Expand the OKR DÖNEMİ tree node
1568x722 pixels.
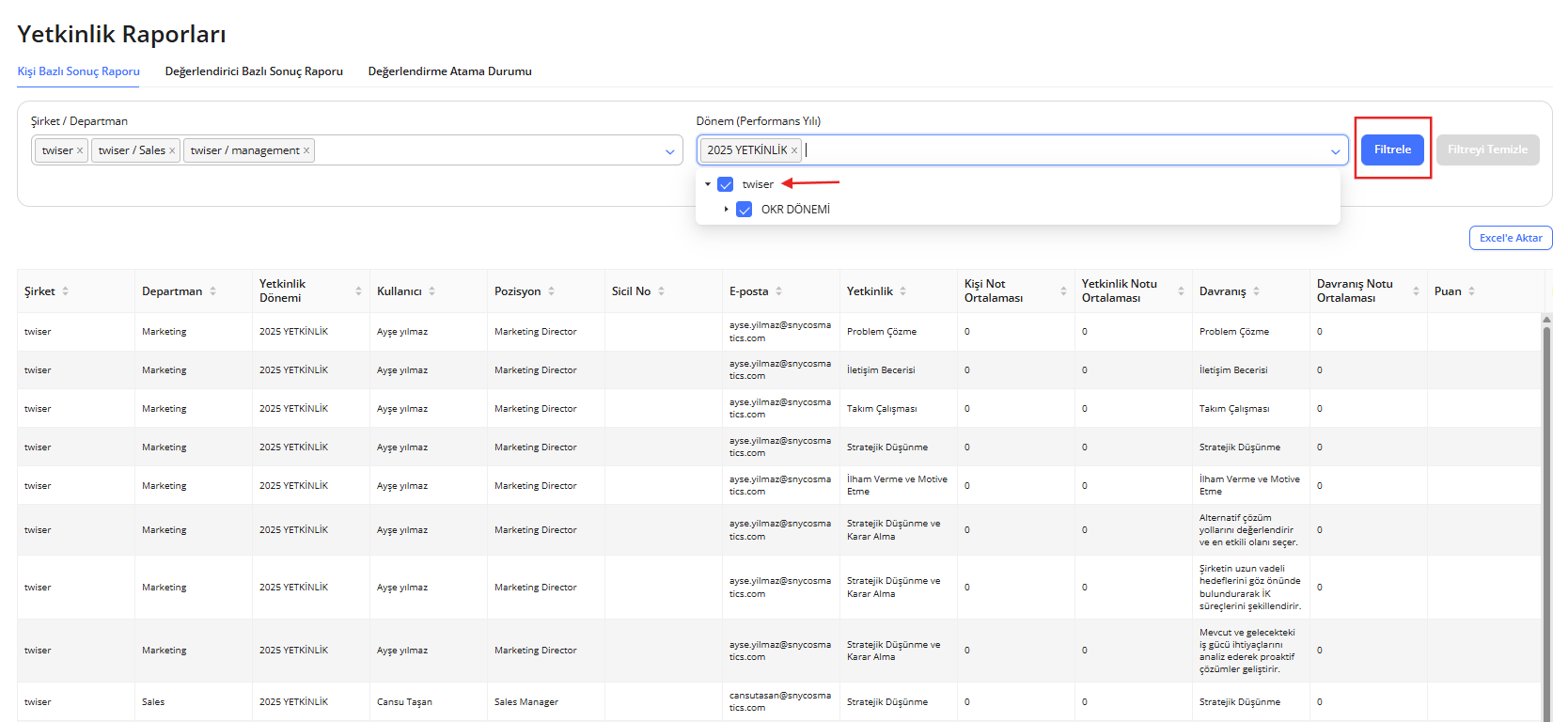point(727,210)
